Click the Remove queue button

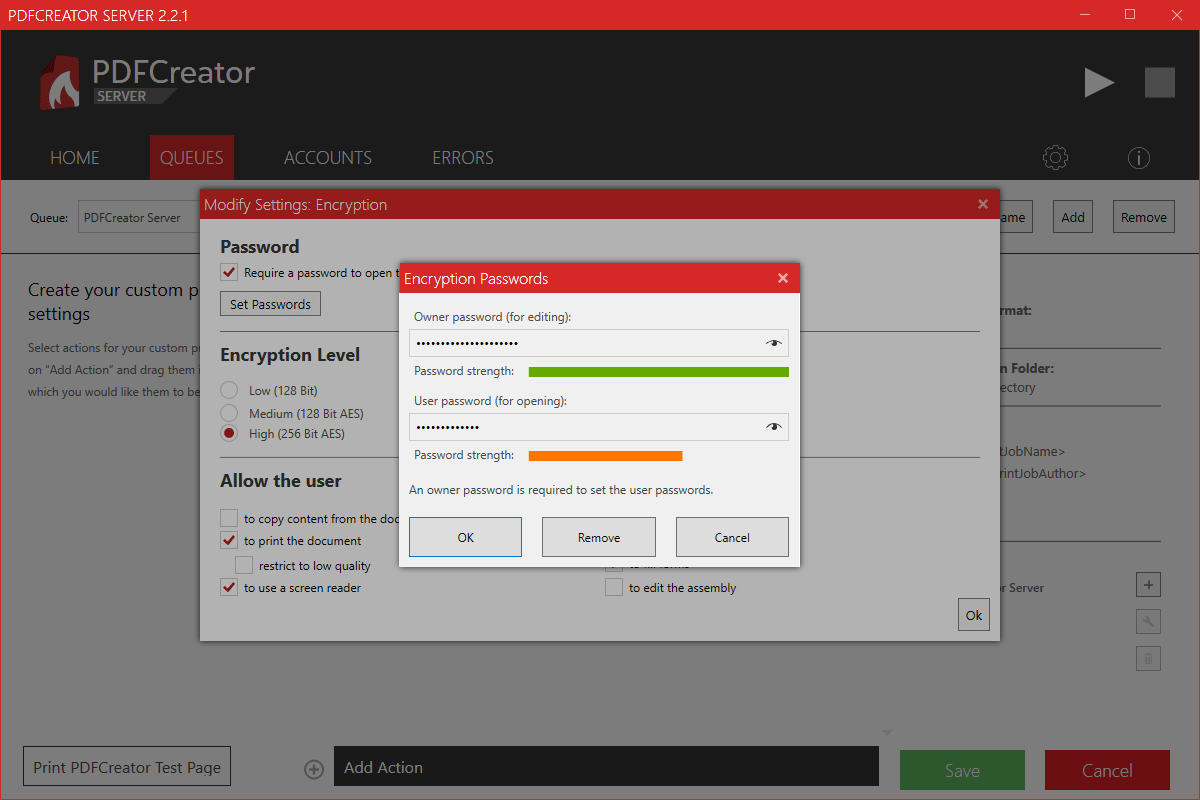click(1143, 217)
